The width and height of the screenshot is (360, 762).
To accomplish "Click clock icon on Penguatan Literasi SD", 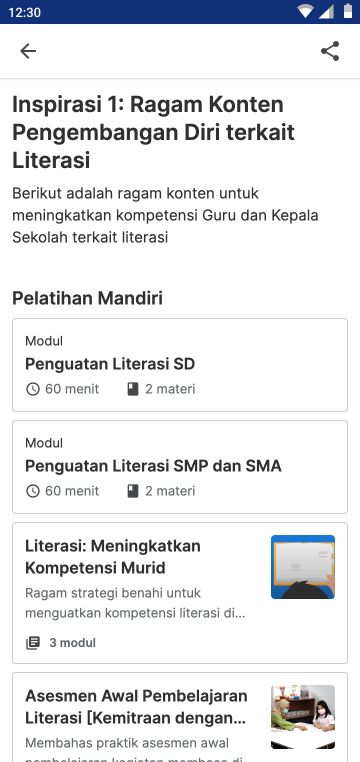I will [33, 389].
